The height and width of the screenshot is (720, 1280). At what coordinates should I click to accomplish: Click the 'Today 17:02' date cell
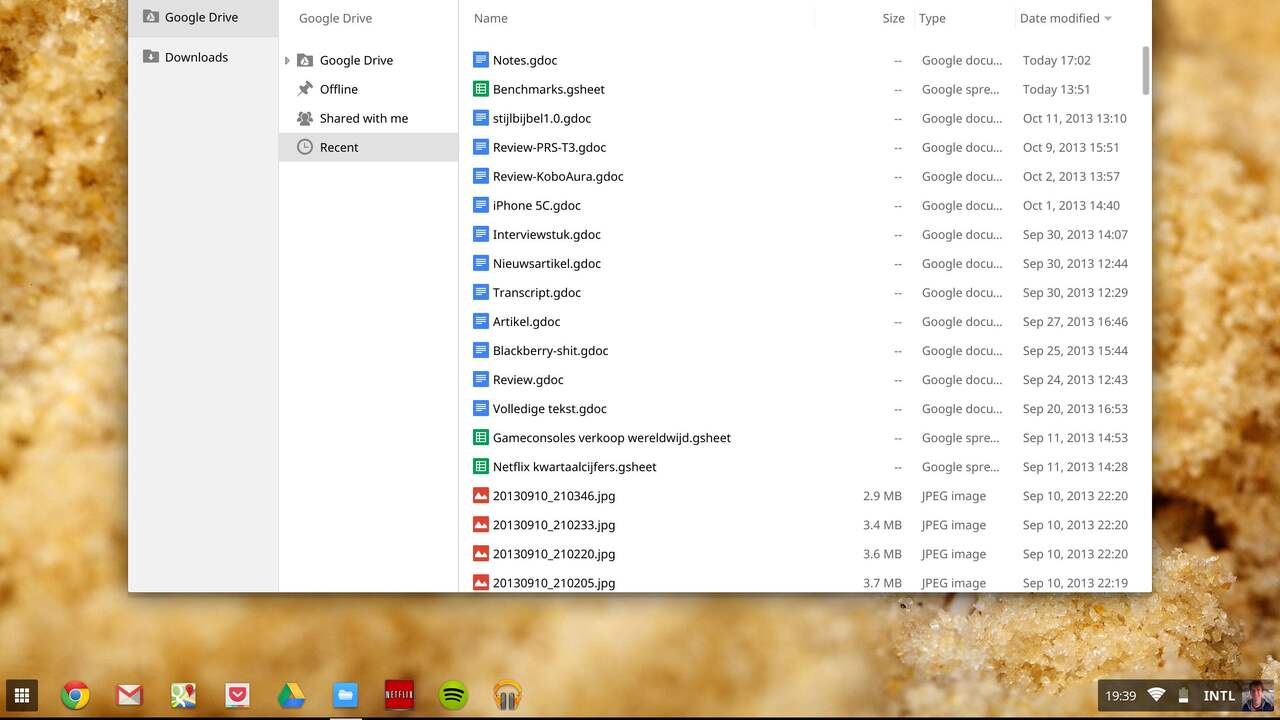(1057, 60)
